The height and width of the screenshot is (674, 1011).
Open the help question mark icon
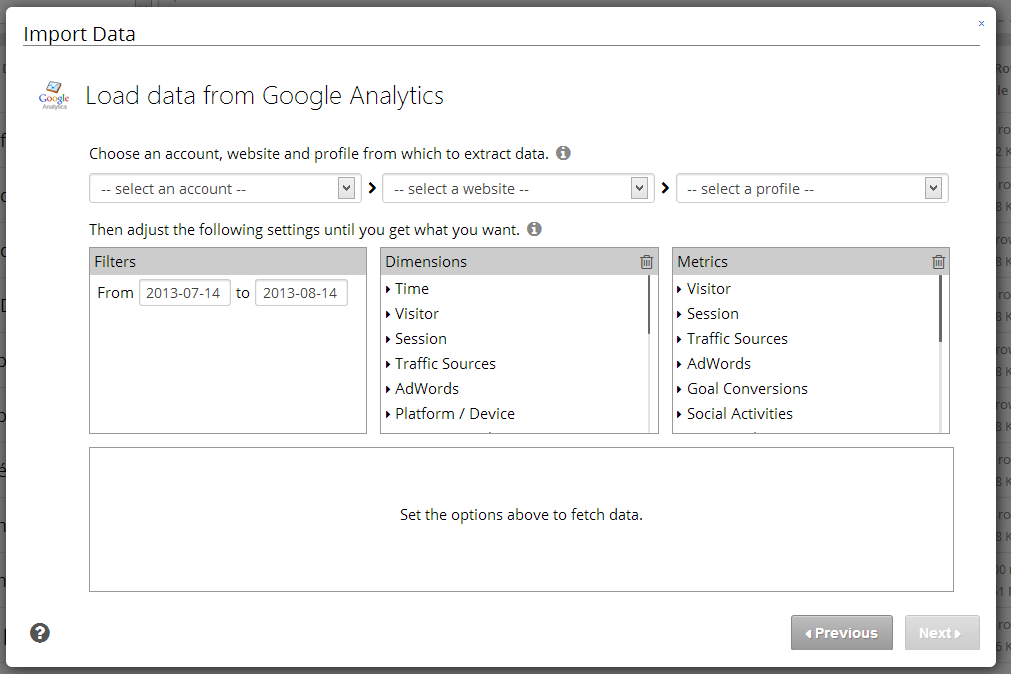point(40,633)
